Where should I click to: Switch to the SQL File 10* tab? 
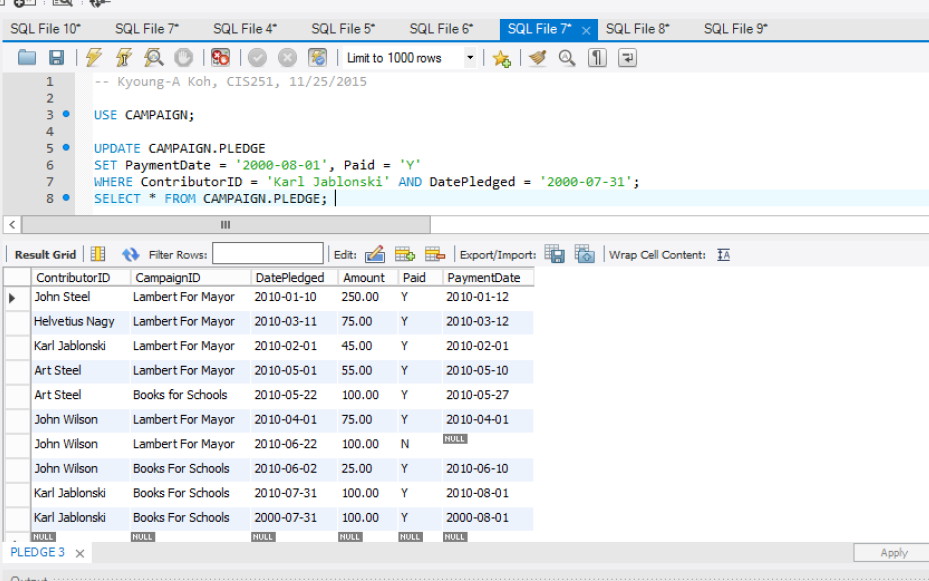(x=45, y=29)
